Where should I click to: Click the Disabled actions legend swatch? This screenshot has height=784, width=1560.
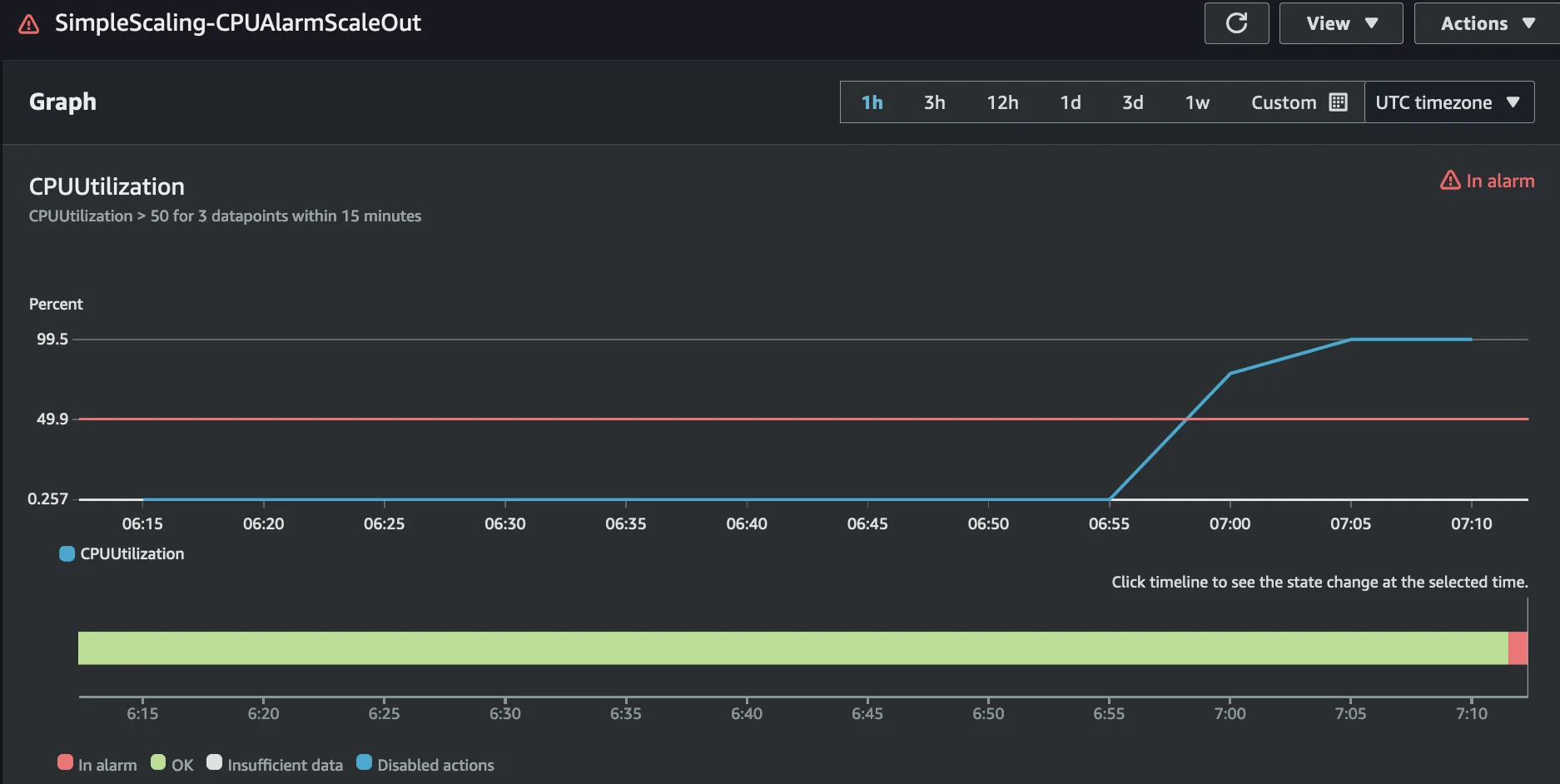point(364,762)
